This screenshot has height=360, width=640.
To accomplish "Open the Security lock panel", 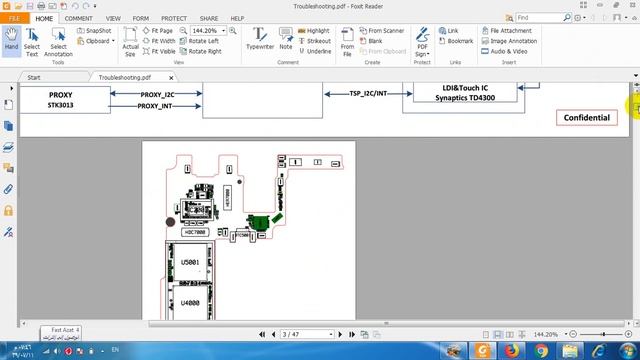I will coord(8,210).
